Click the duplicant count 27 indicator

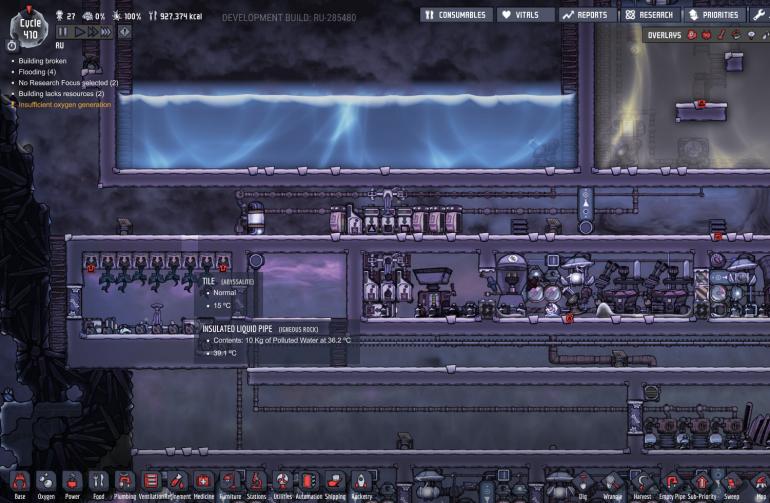[66, 16]
